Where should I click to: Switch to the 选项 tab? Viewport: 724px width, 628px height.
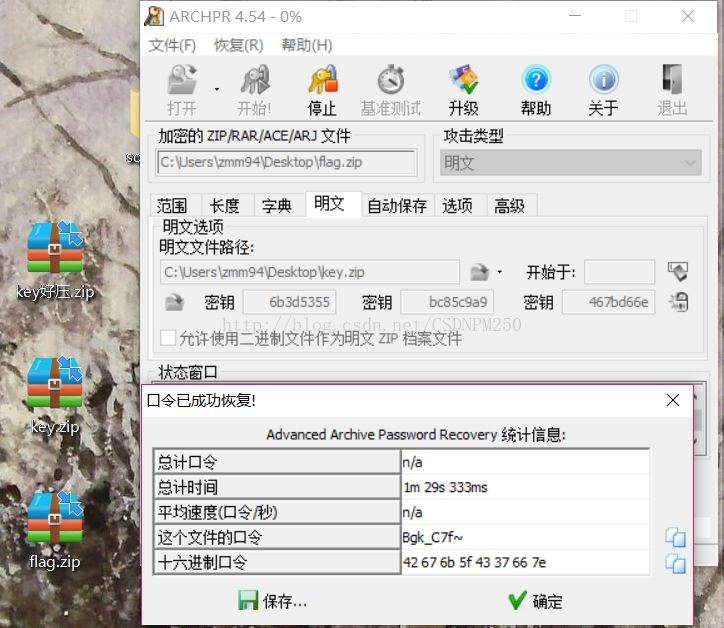pyautogui.click(x=460, y=205)
